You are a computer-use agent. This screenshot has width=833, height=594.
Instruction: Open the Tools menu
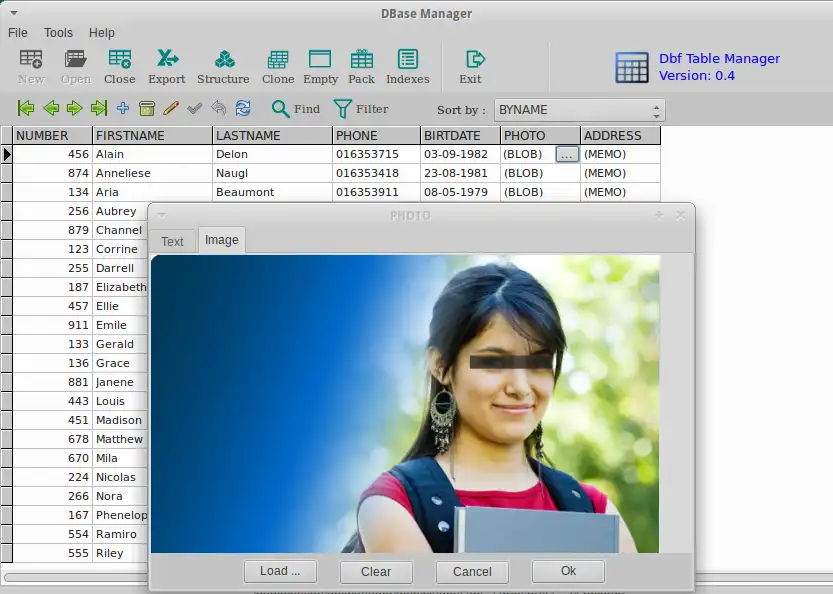click(58, 33)
